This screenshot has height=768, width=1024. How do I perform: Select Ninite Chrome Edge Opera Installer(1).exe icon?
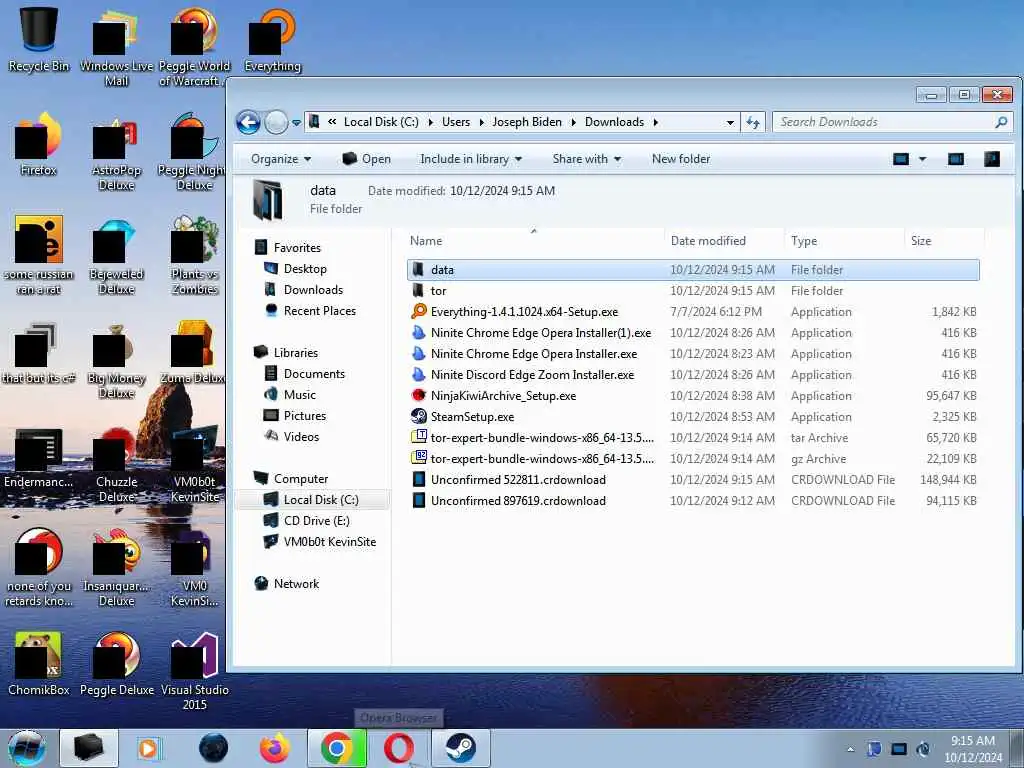419,332
